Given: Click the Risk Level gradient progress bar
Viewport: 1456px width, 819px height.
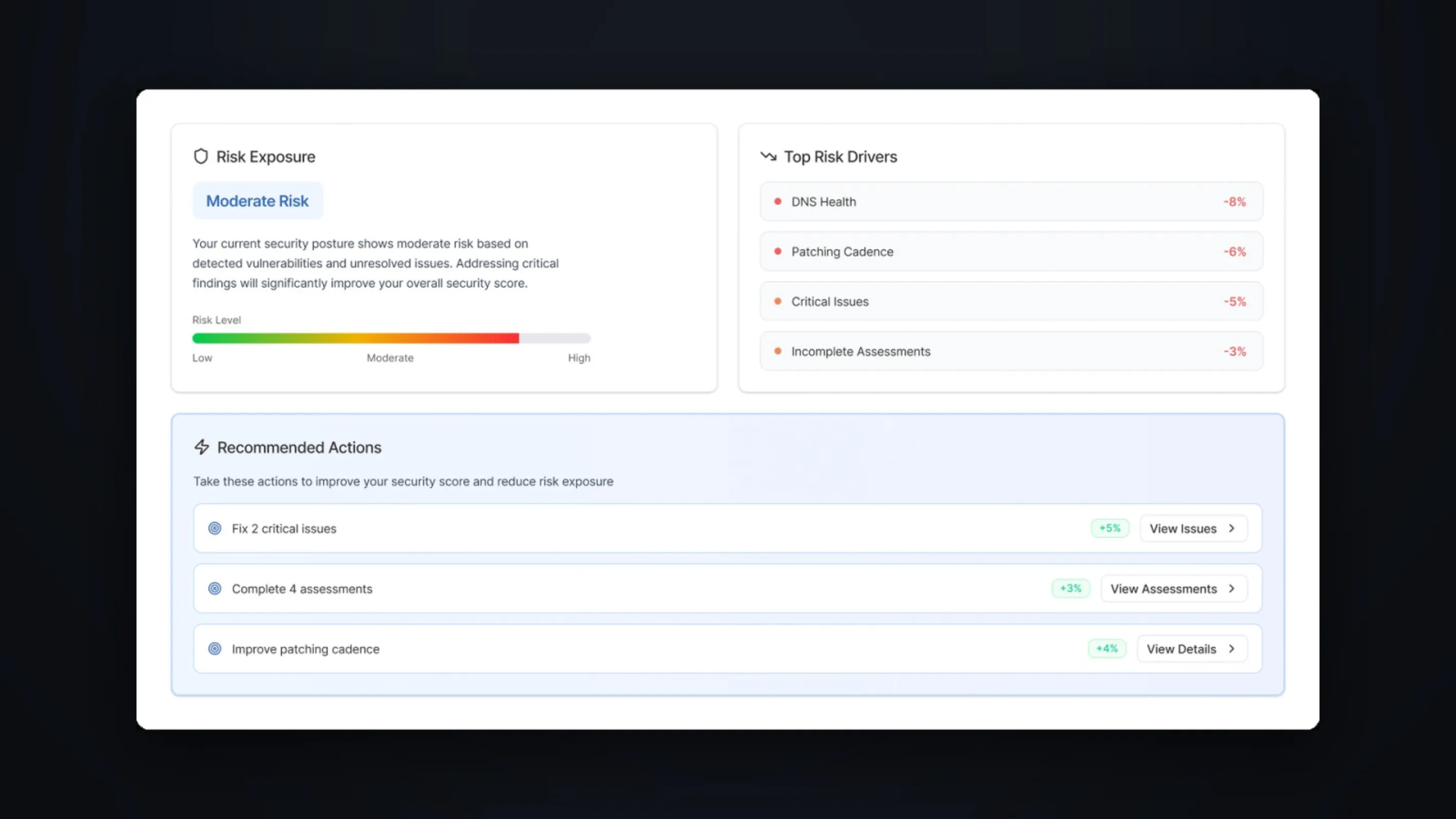Looking at the screenshot, I should [391, 338].
